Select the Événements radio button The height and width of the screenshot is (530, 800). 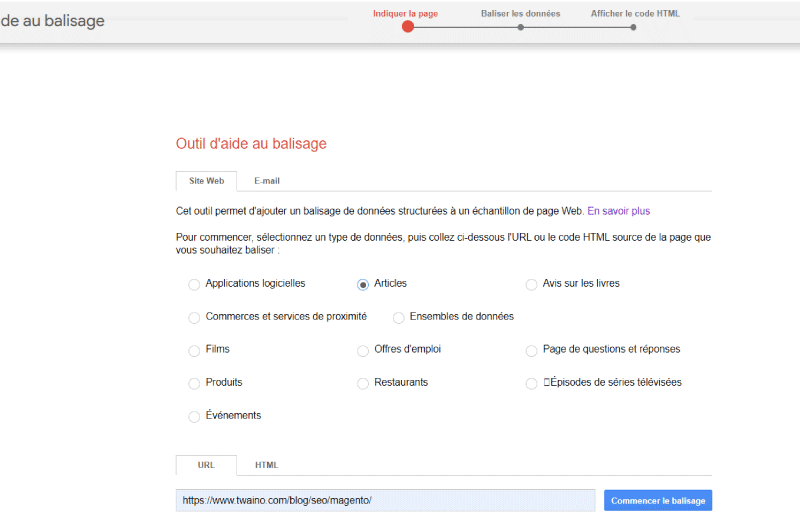coord(194,417)
